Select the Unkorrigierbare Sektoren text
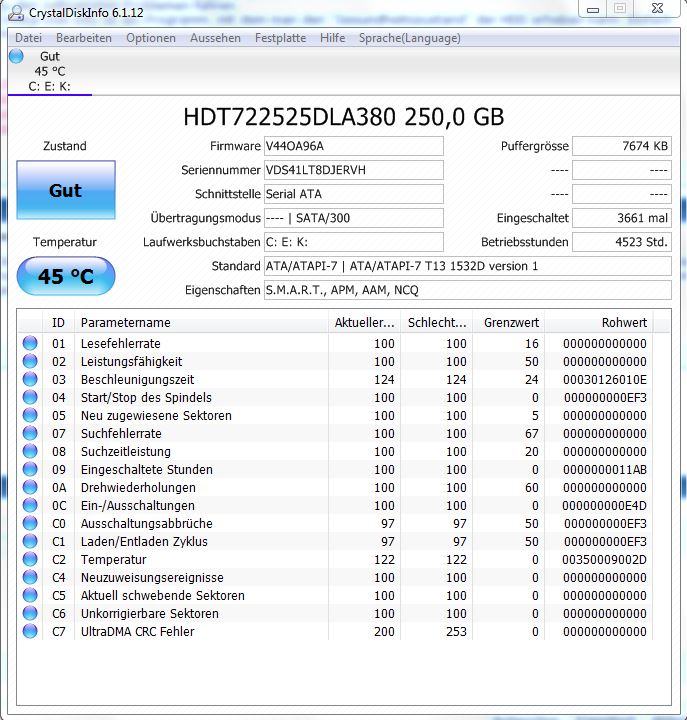The image size is (687, 720). tap(150, 613)
